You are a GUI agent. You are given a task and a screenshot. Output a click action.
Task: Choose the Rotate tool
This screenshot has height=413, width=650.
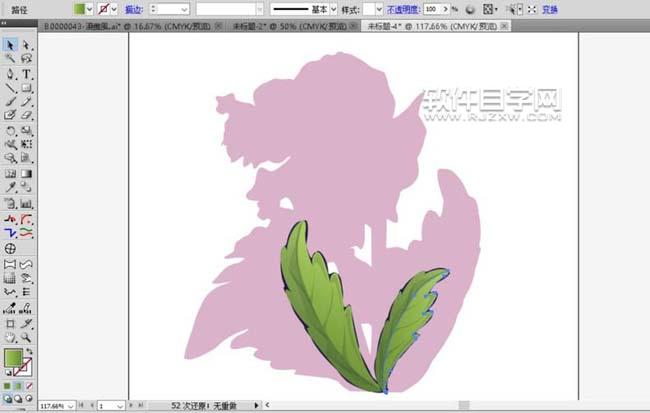[x=10, y=131]
